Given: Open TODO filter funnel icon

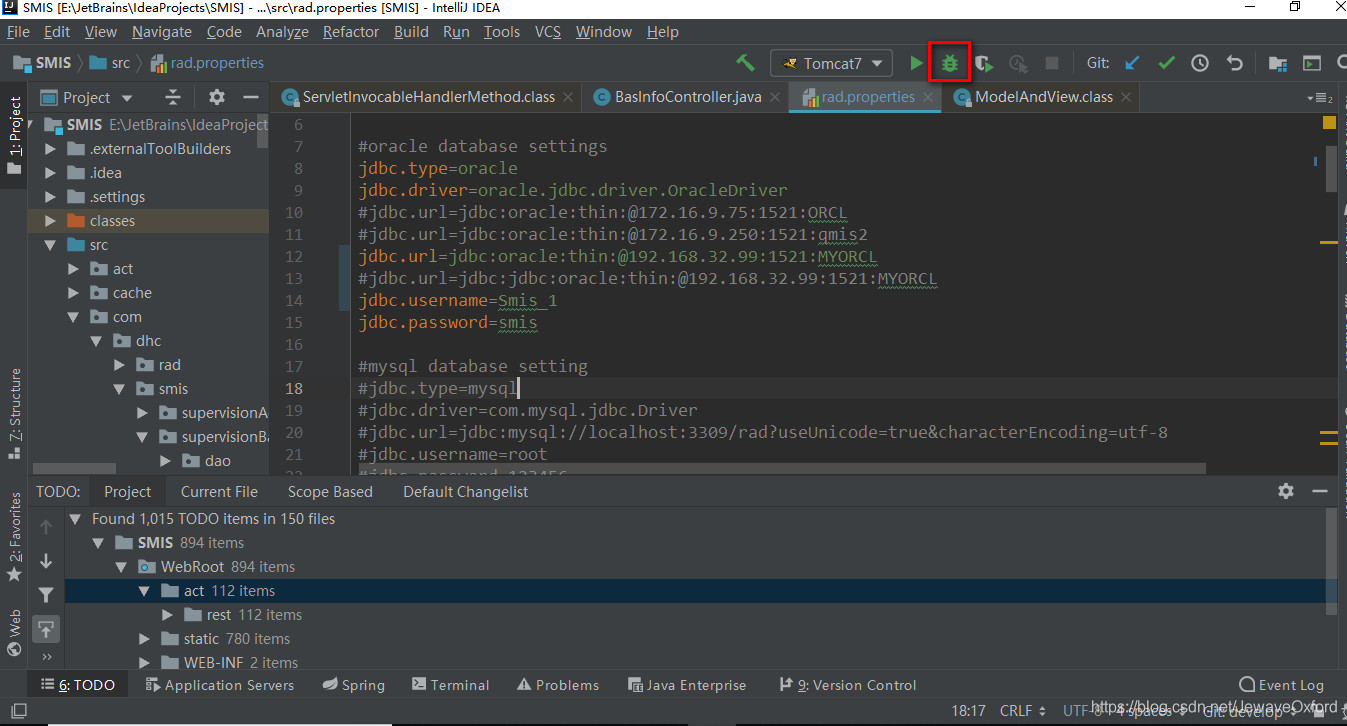Looking at the screenshot, I should 46,595.
